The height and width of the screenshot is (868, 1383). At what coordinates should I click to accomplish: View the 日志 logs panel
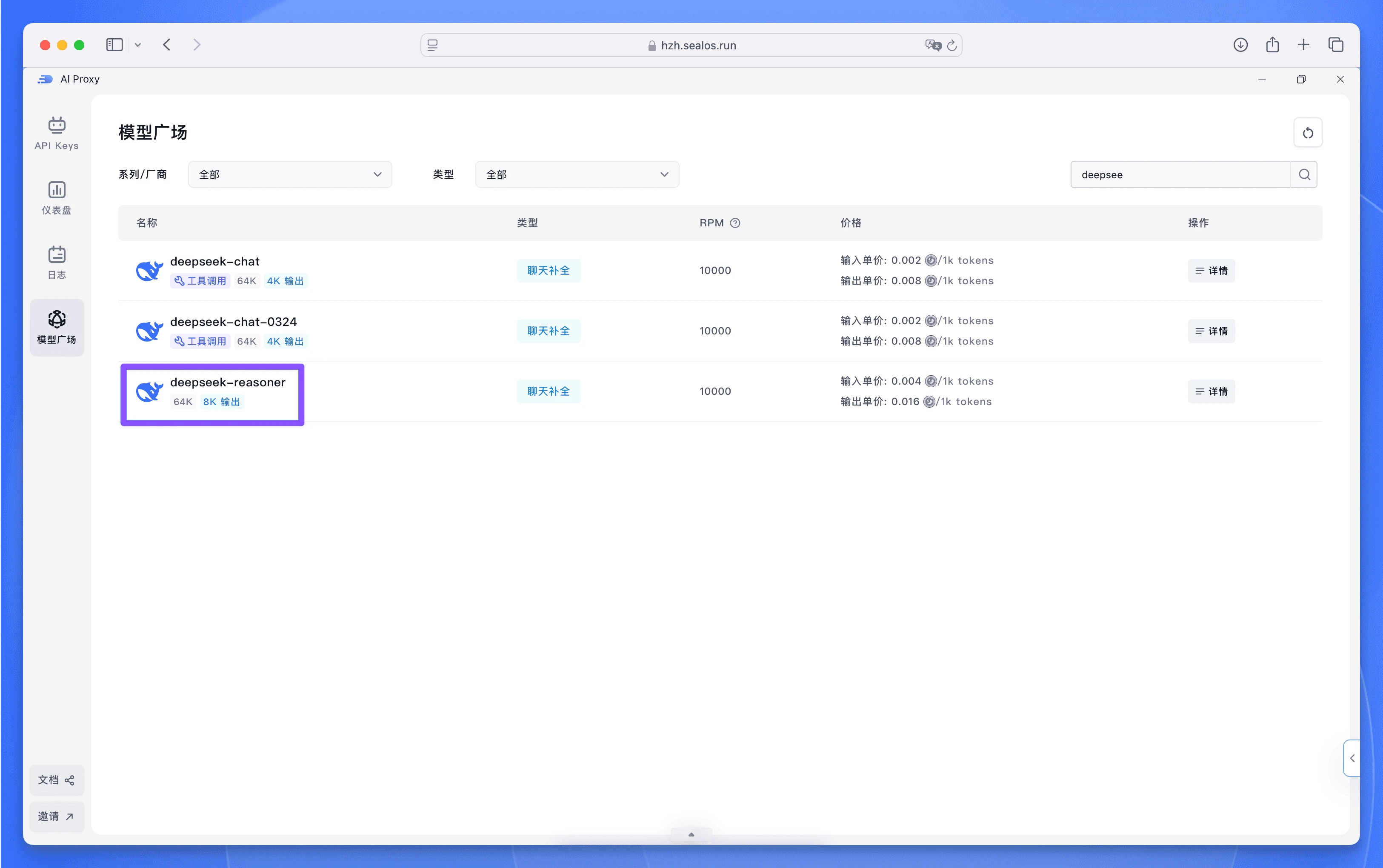click(x=57, y=263)
